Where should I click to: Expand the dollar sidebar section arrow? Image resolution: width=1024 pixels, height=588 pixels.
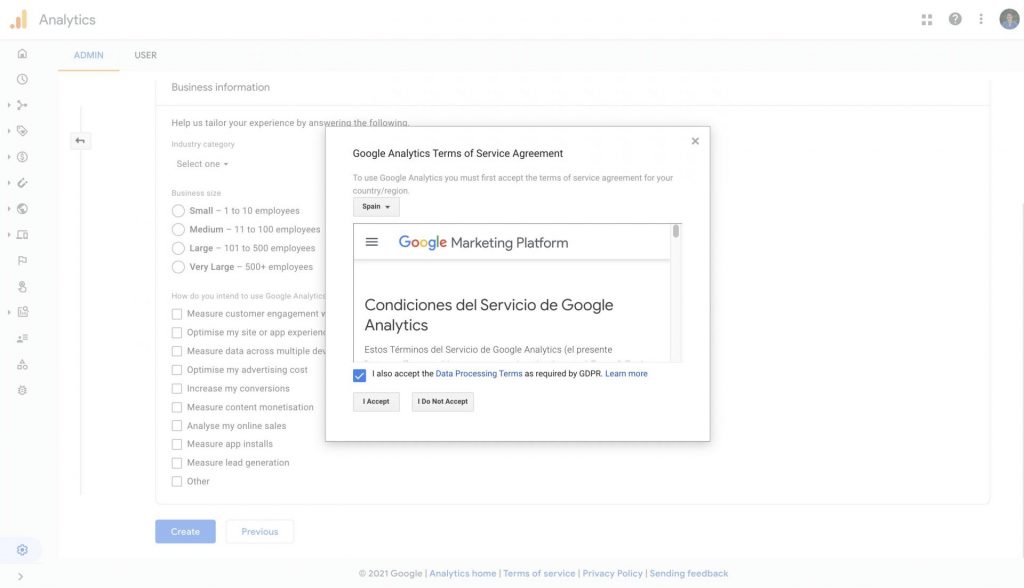pyautogui.click(x=8, y=157)
